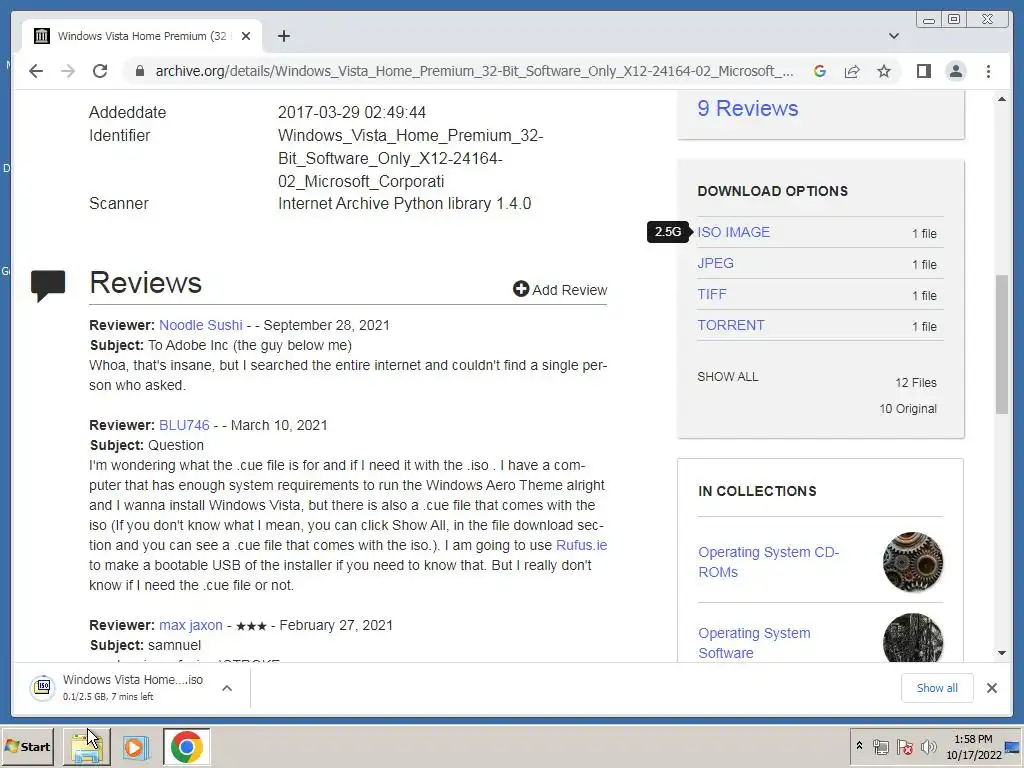Open reviewer BLU746 profile
Image resolution: width=1024 pixels, height=768 pixels.
coord(184,425)
